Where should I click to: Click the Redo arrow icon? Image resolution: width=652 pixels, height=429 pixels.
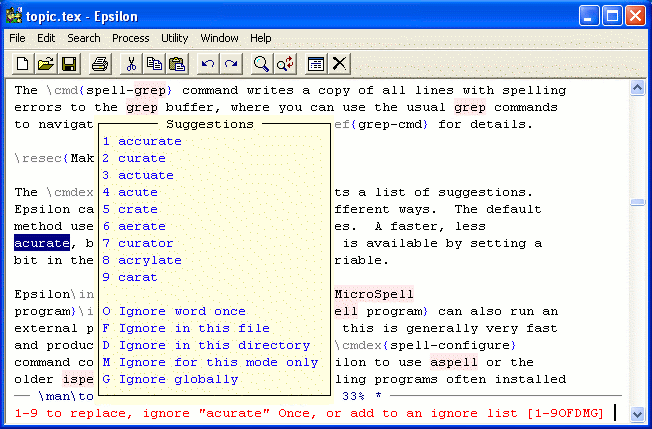tap(231, 64)
